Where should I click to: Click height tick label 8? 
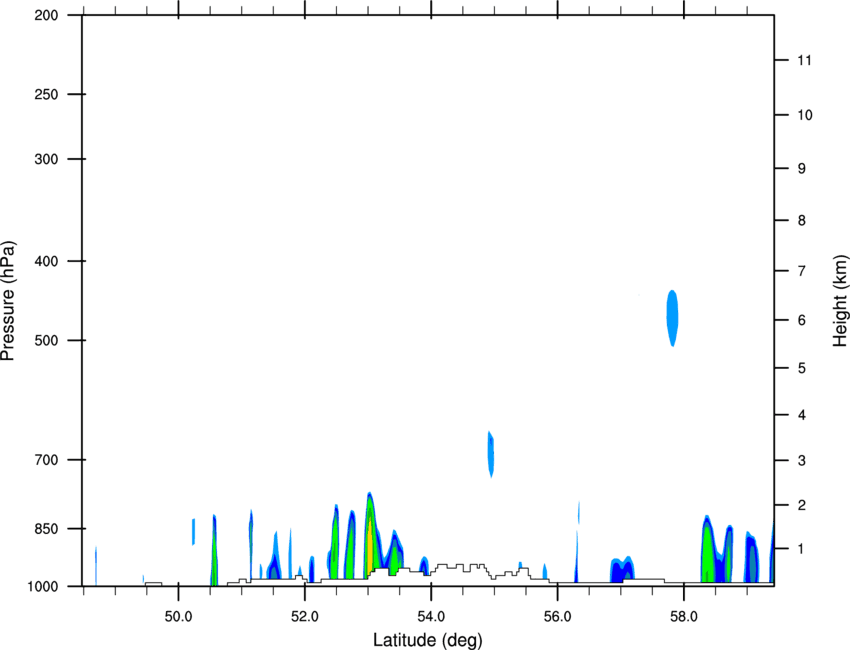(x=802, y=220)
